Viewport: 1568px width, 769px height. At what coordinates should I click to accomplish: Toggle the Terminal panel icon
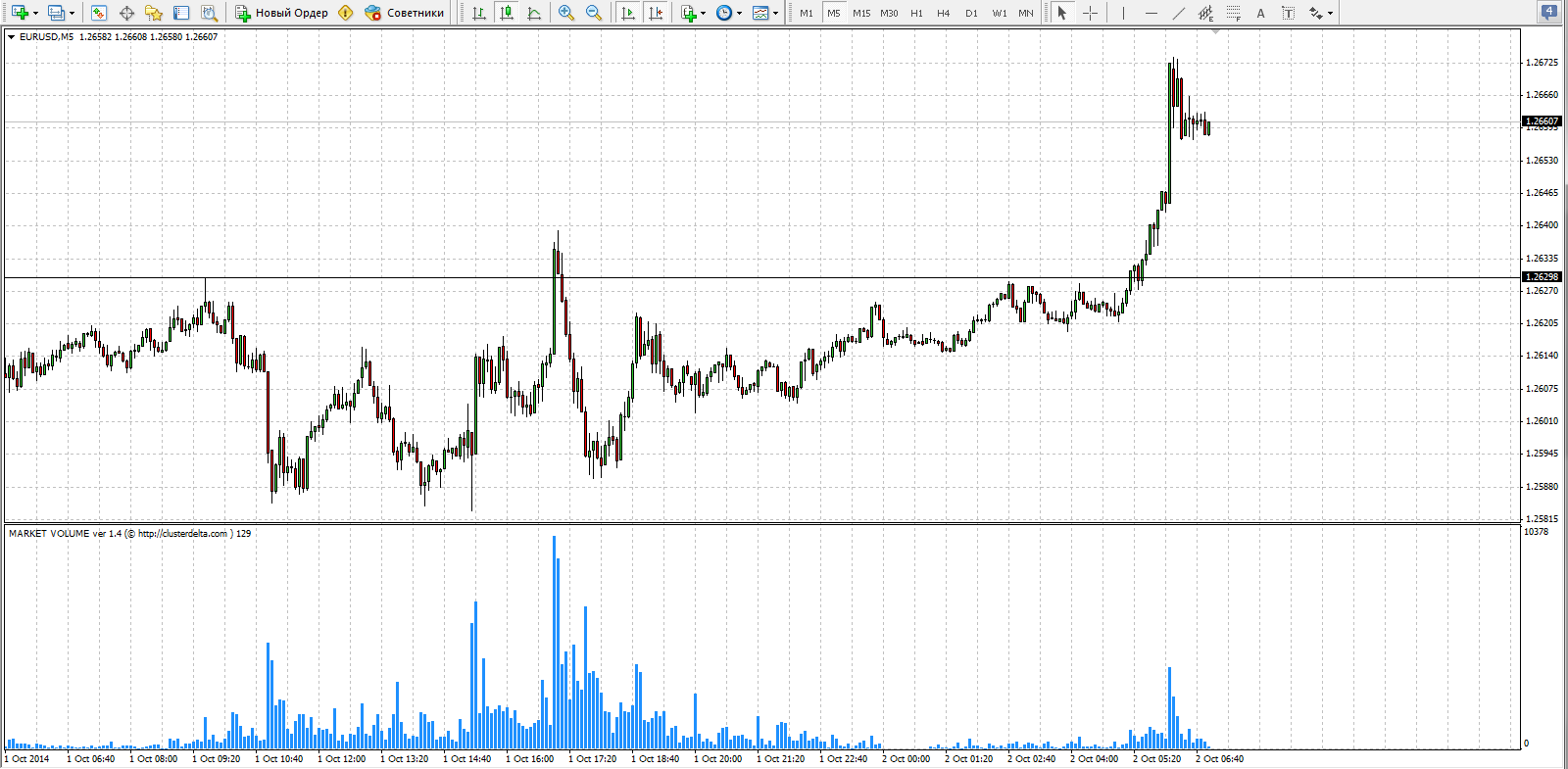pos(181,13)
